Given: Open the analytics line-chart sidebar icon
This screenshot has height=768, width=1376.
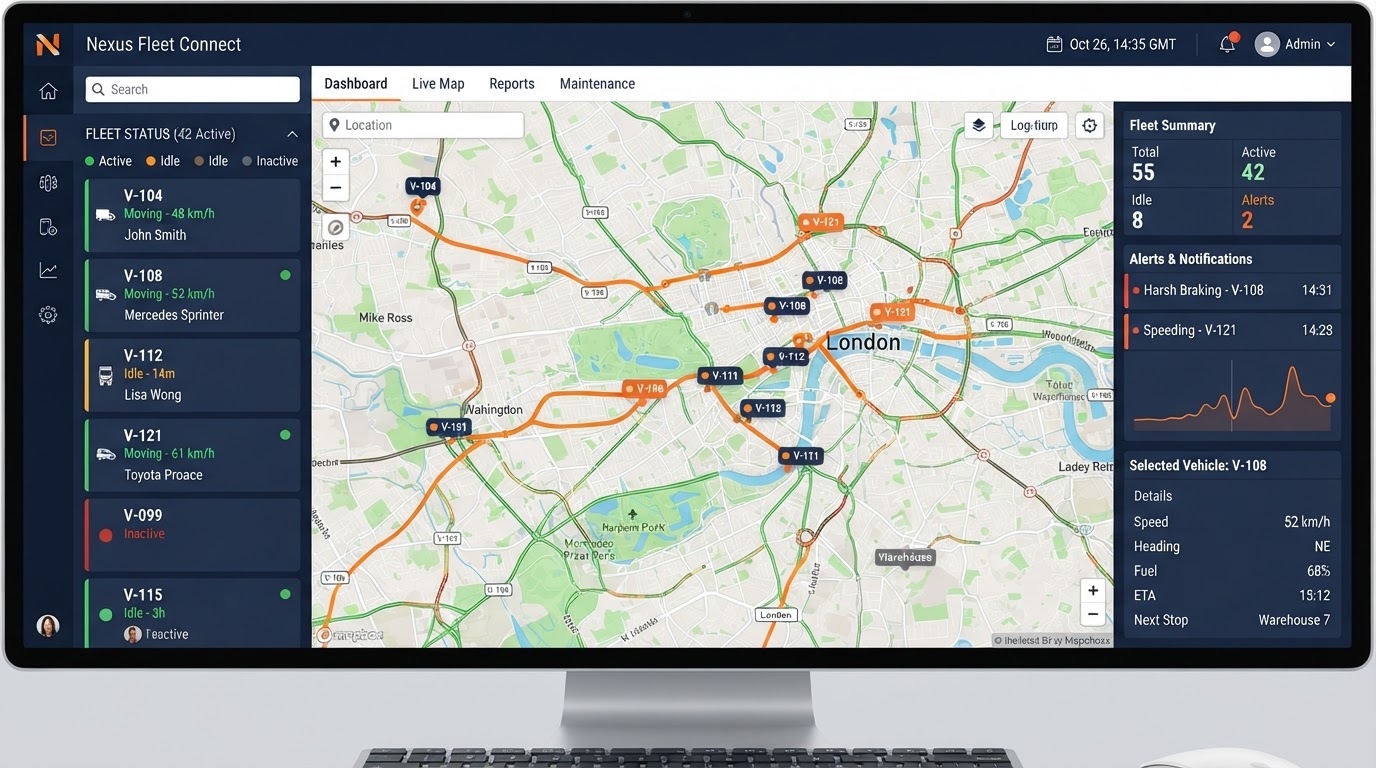Looking at the screenshot, I should (48, 270).
